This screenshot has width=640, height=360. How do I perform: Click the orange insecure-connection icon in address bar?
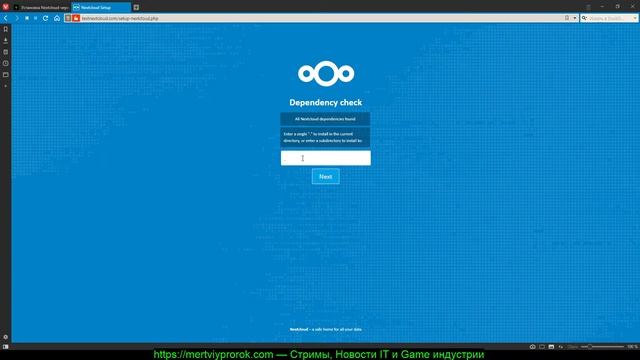76,18
